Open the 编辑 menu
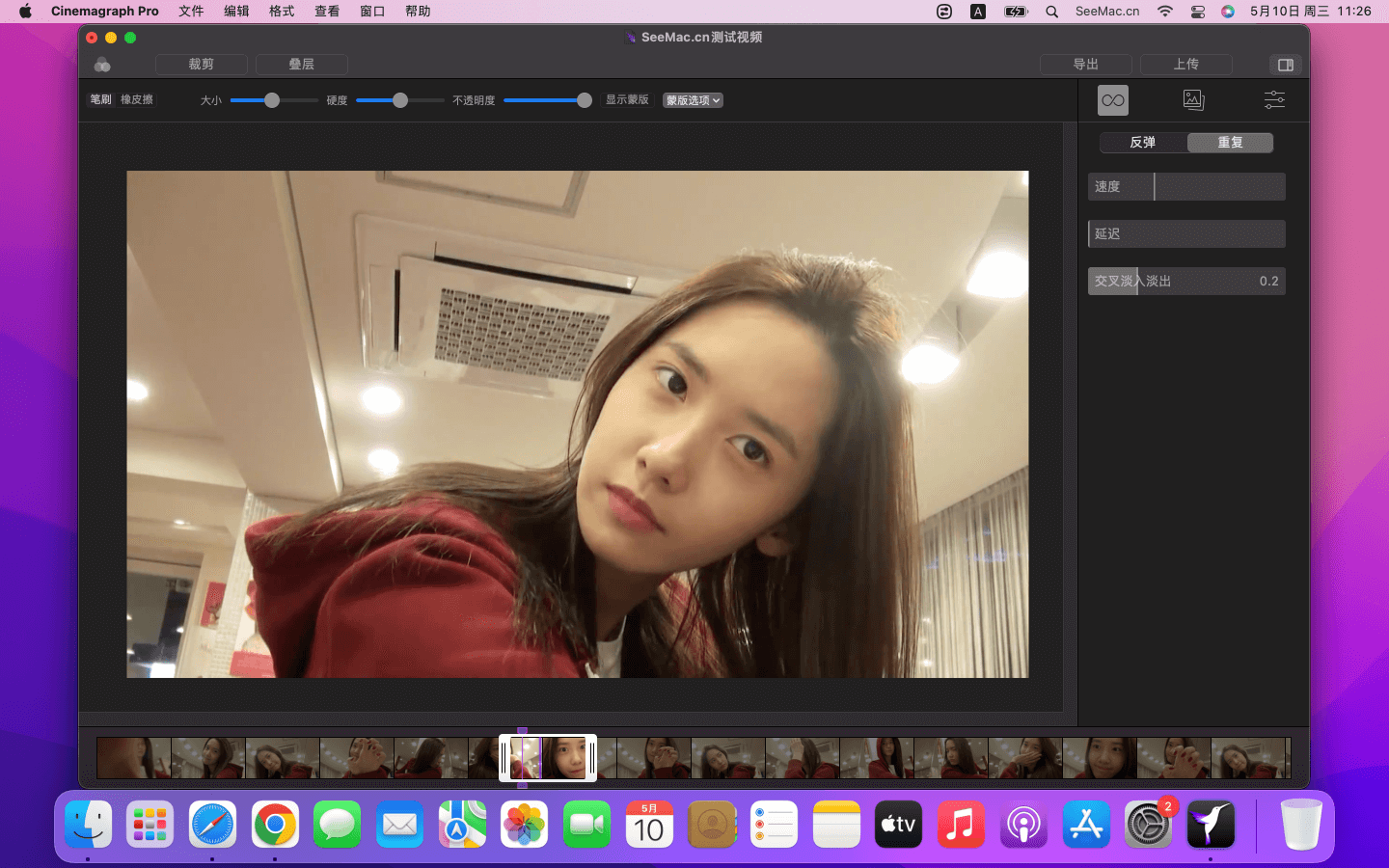 [236, 12]
